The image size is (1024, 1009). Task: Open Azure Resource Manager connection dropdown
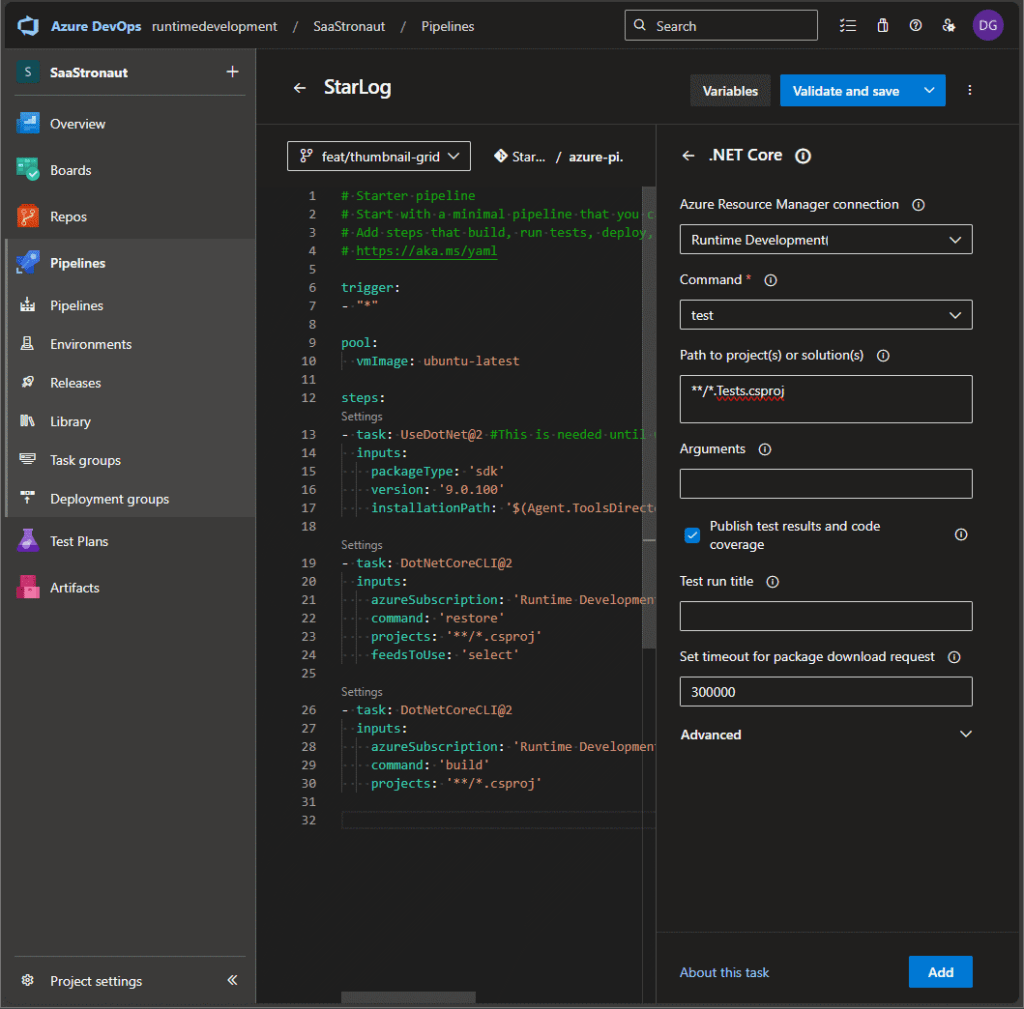(825, 240)
